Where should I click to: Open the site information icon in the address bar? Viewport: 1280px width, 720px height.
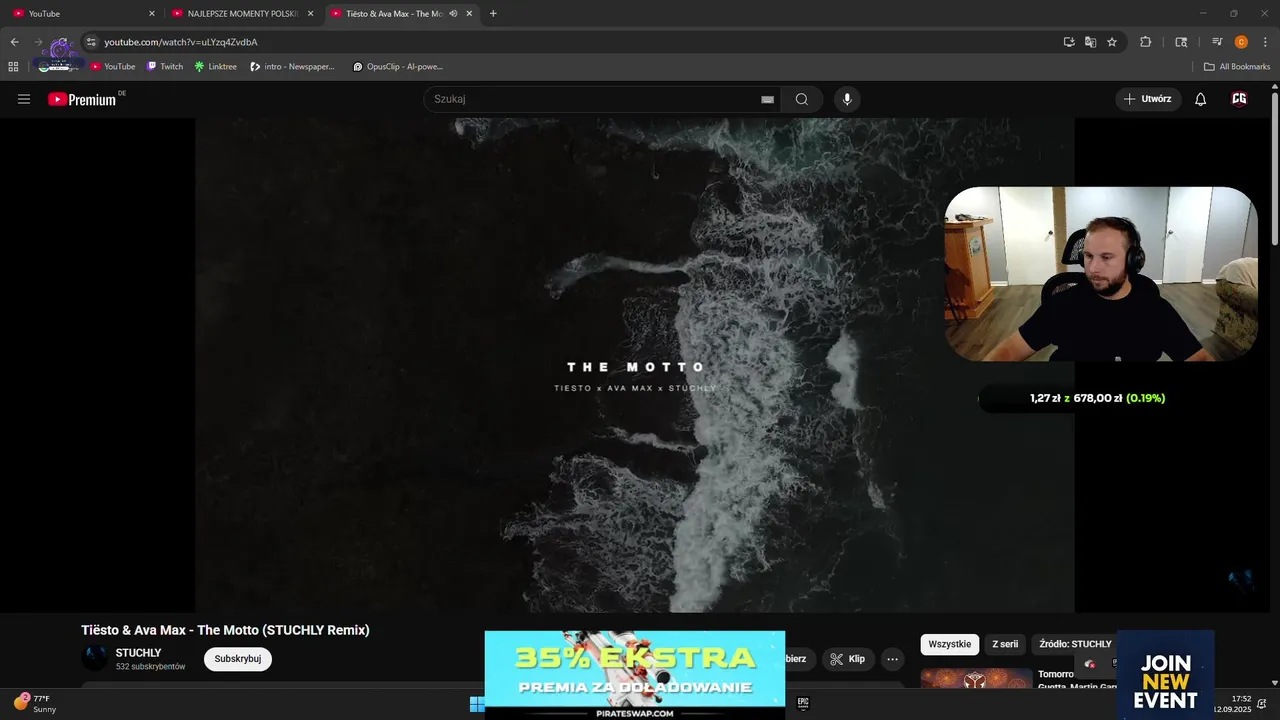(x=91, y=42)
